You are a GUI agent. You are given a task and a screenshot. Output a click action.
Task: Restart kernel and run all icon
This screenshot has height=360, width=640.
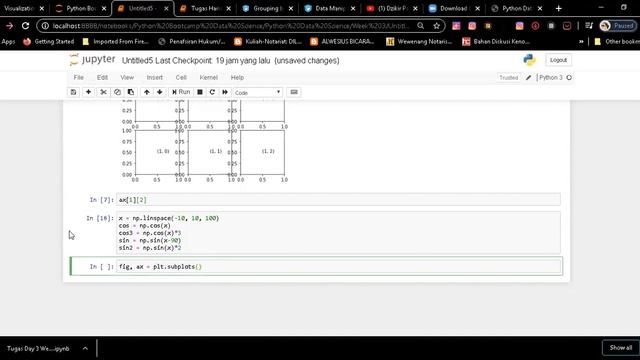[x=225, y=92]
